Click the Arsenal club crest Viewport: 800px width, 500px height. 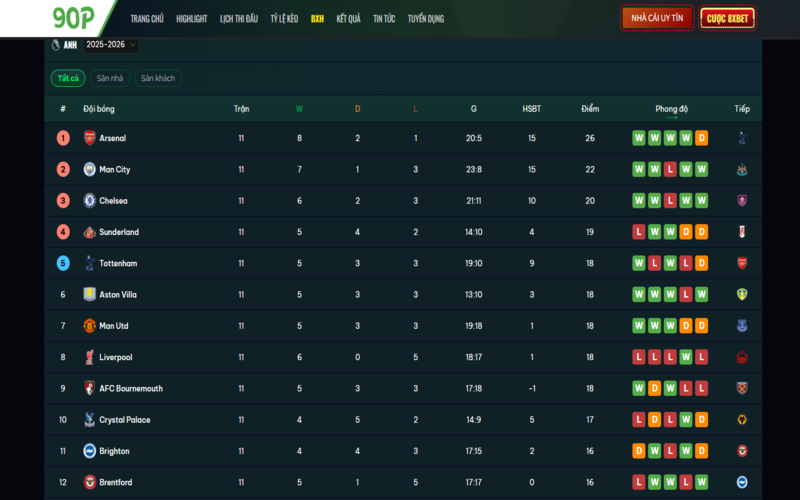pyautogui.click(x=90, y=138)
